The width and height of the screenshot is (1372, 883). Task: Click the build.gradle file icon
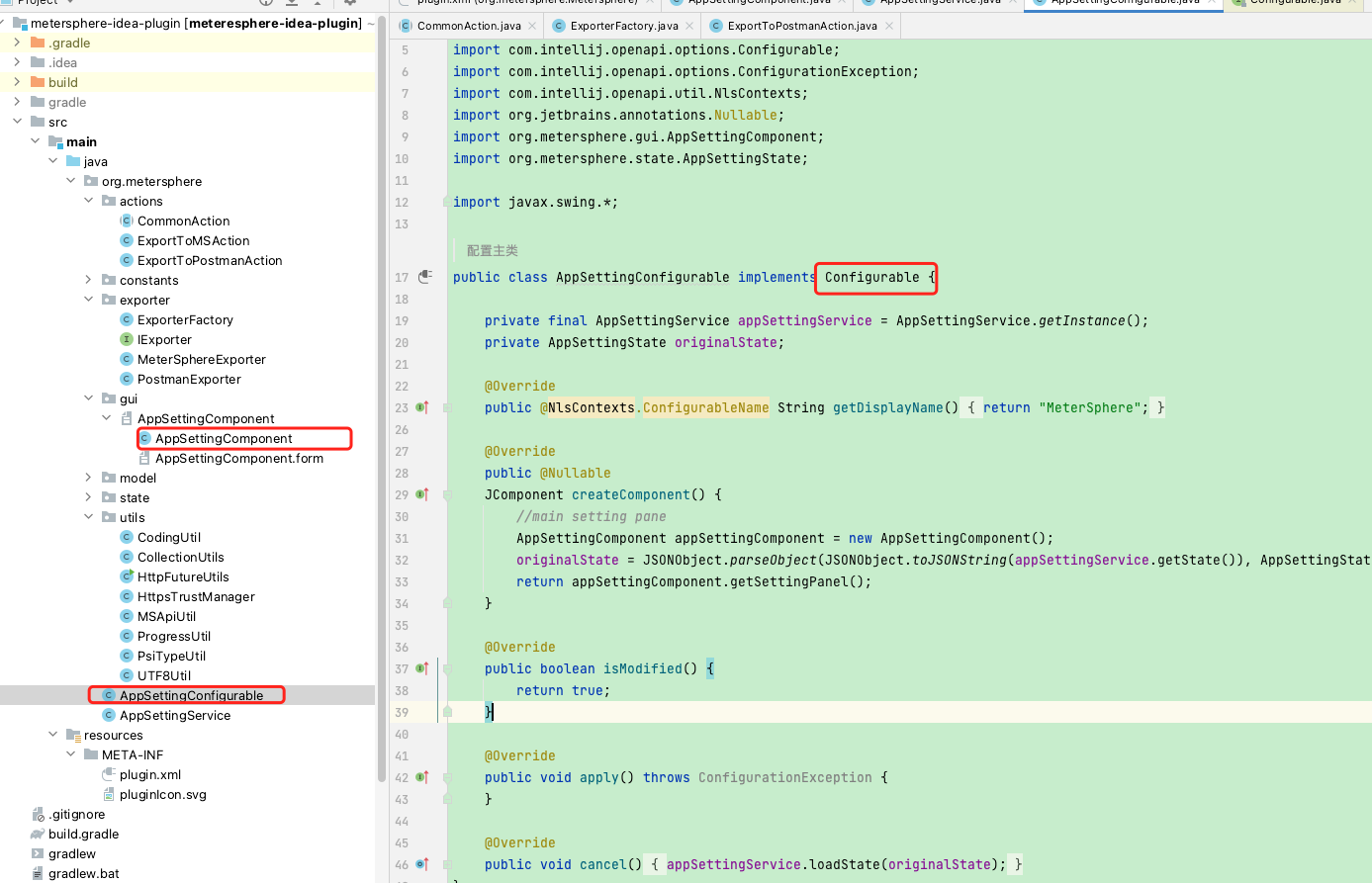(38, 834)
